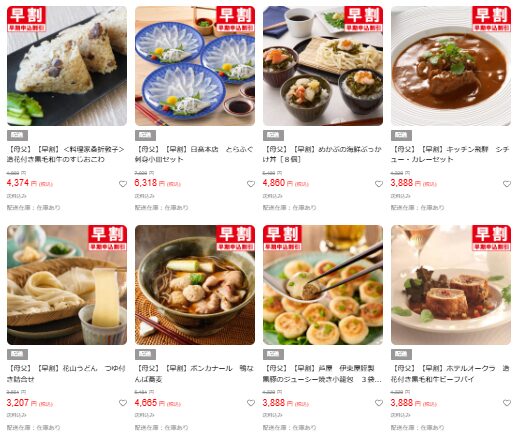Open the beef okowa rice photo

tap(67, 66)
